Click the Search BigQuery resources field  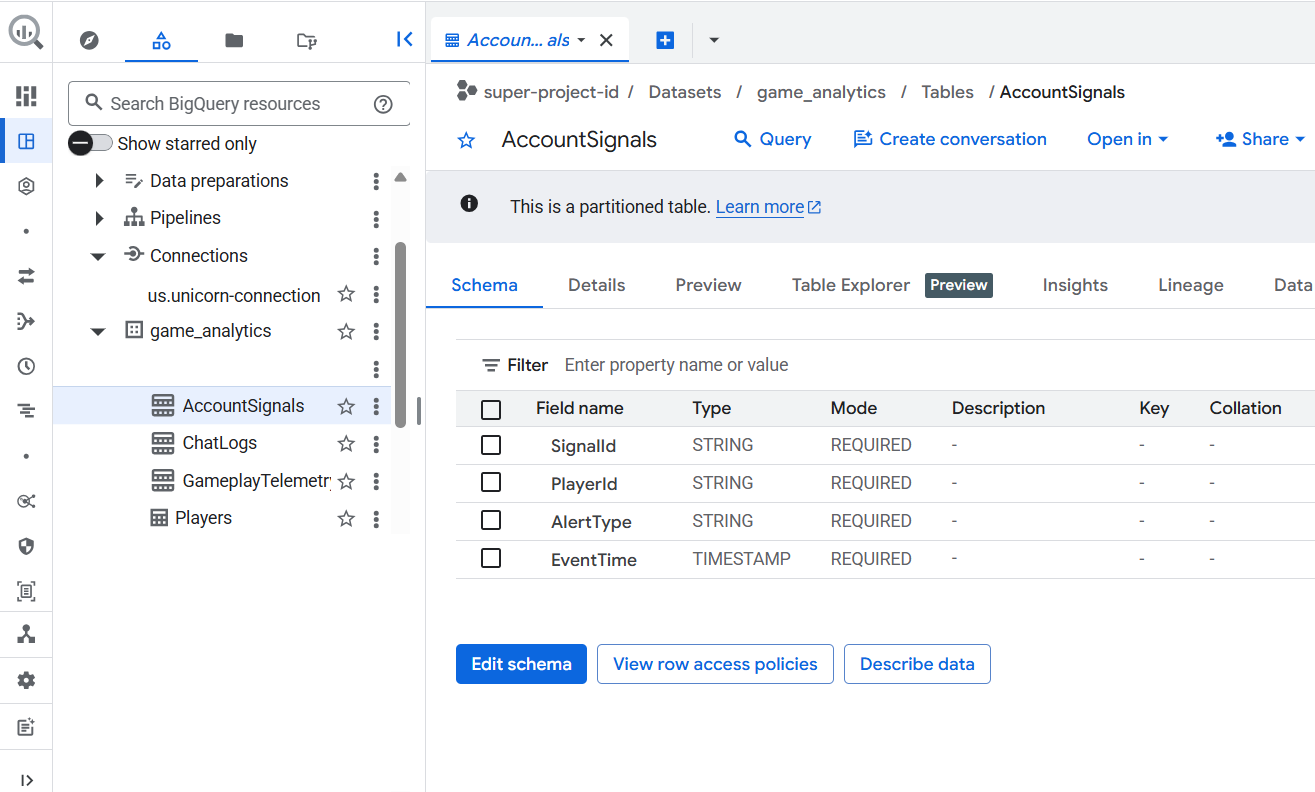(238, 103)
